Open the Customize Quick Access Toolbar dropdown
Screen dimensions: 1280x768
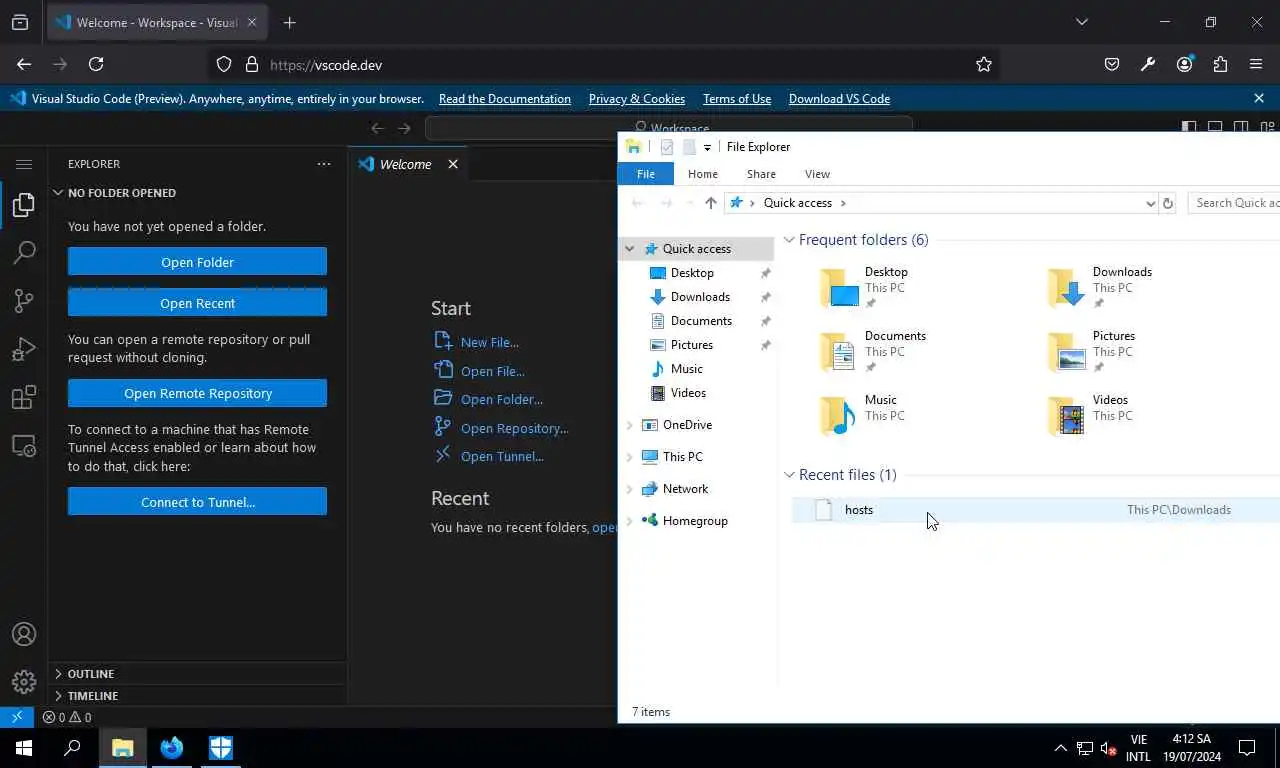[x=707, y=147]
